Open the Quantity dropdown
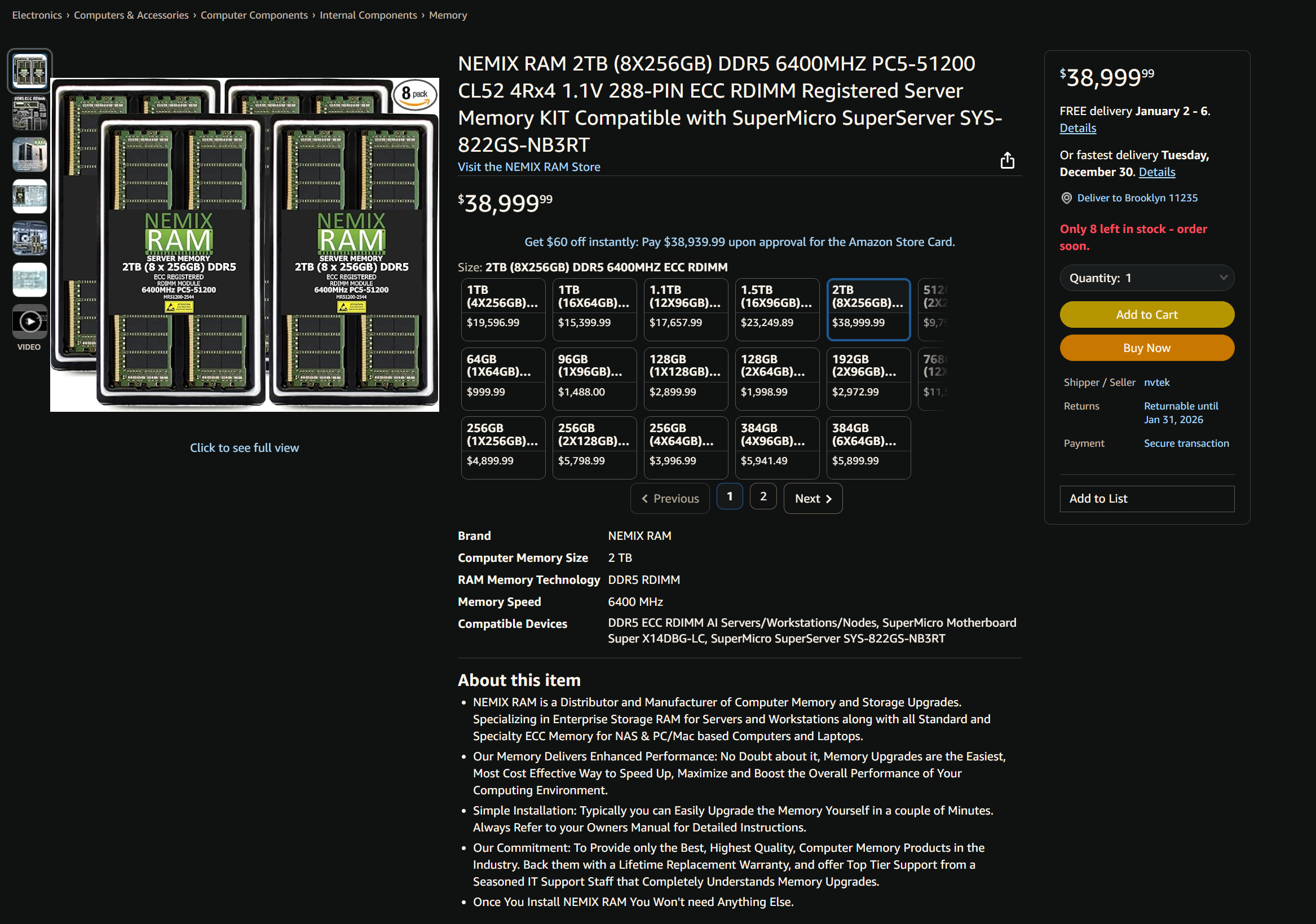This screenshot has height=924, width=1316. point(1146,278)
